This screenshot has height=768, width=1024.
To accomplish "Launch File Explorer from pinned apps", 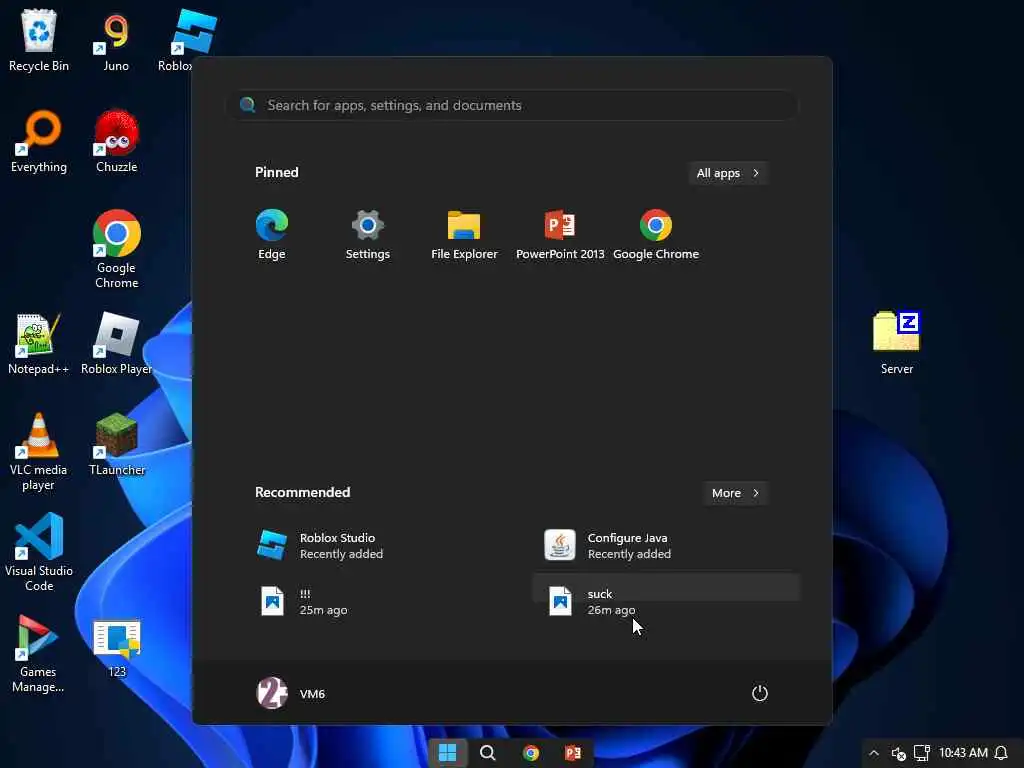I will click(x=464, y=235).
